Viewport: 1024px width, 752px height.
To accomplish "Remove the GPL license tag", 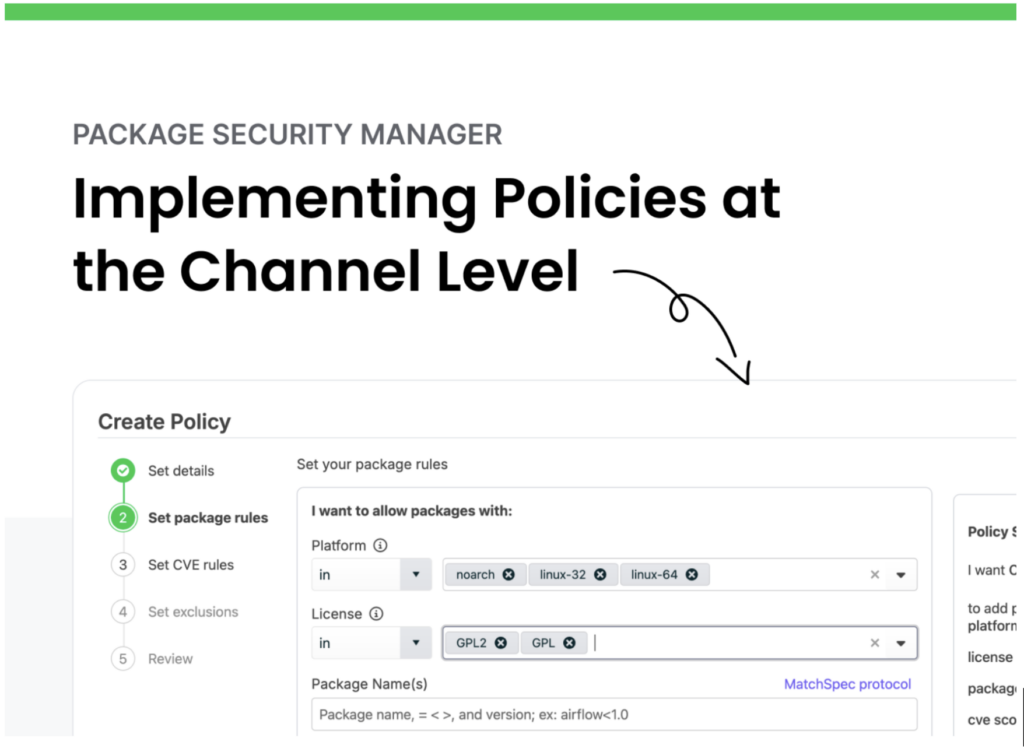I will click(569, 643).
